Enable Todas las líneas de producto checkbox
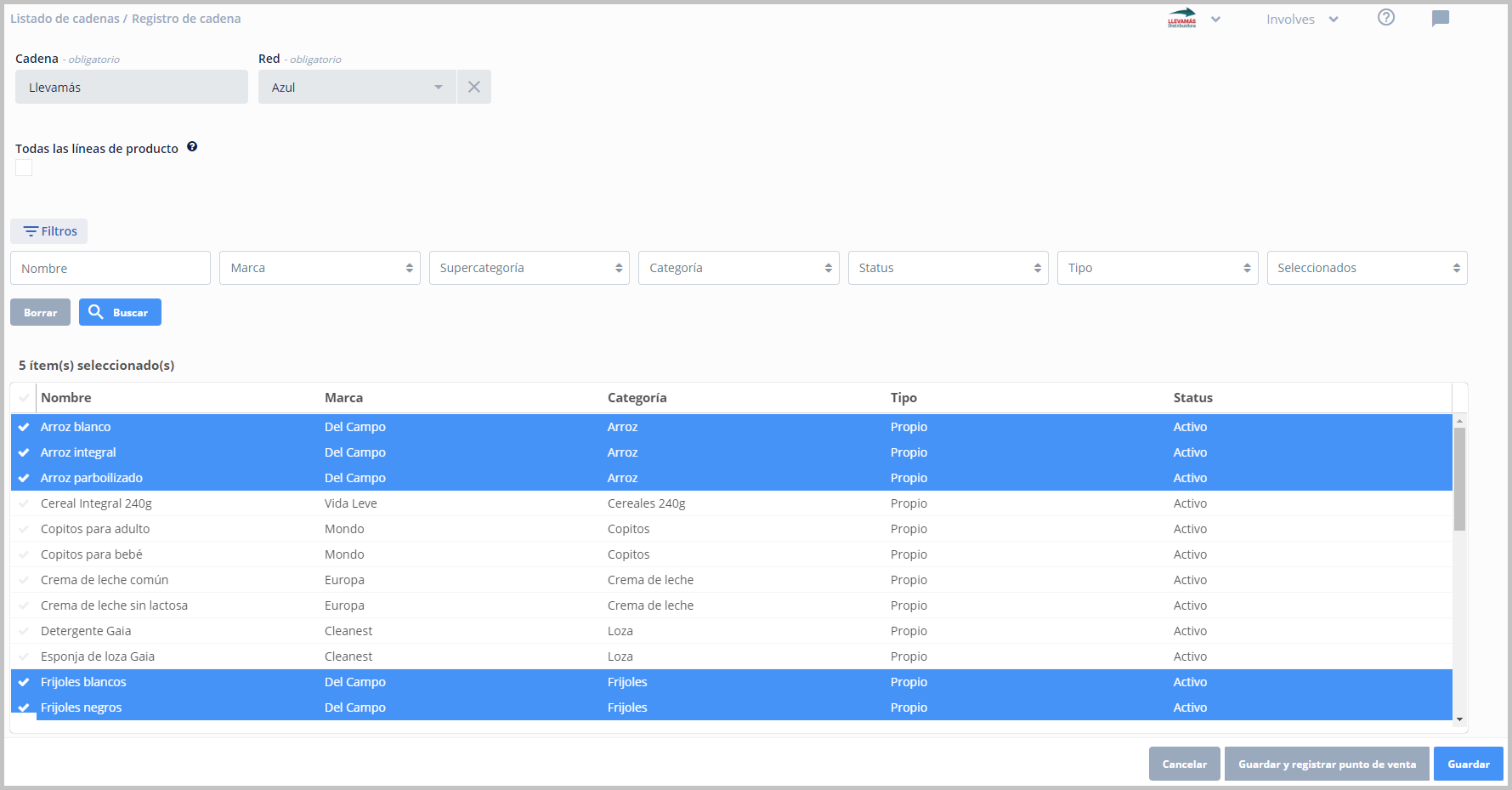Screen dimensions: 1512x790 pyautogui.click(x=24, y=168)
